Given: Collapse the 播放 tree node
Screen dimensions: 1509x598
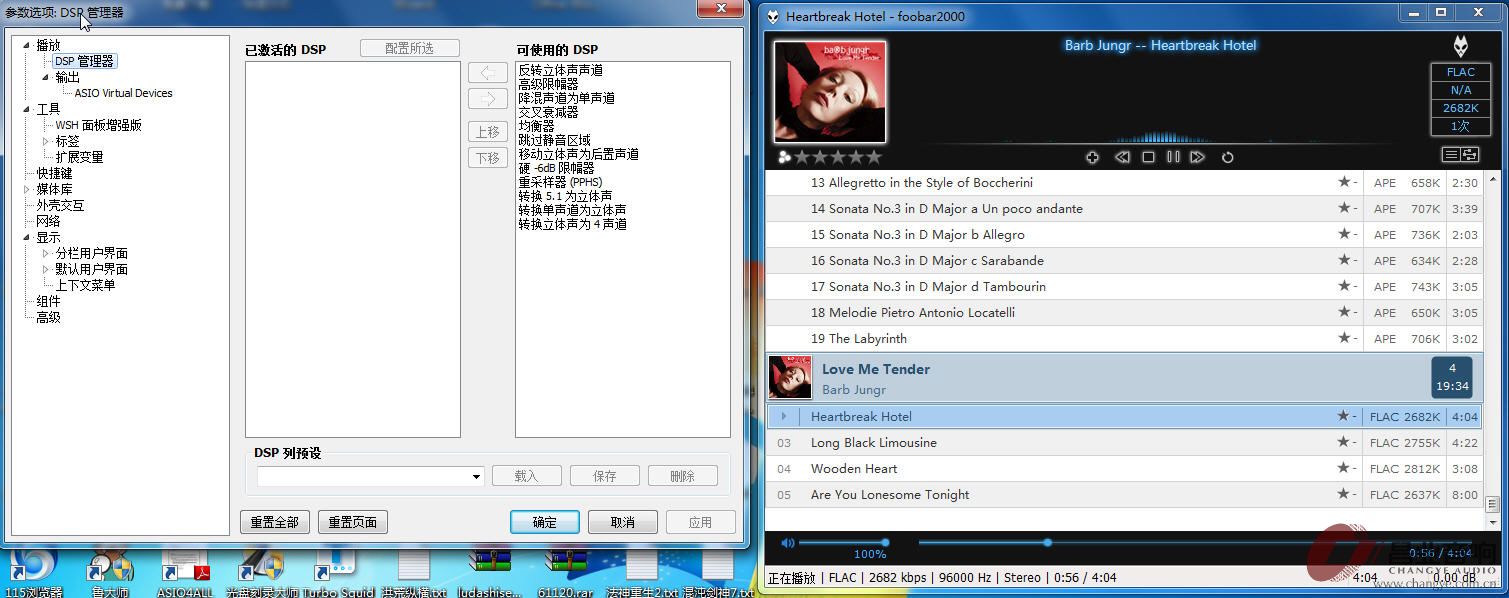Looking at the screenshot, I should click(x=27, y=45).
